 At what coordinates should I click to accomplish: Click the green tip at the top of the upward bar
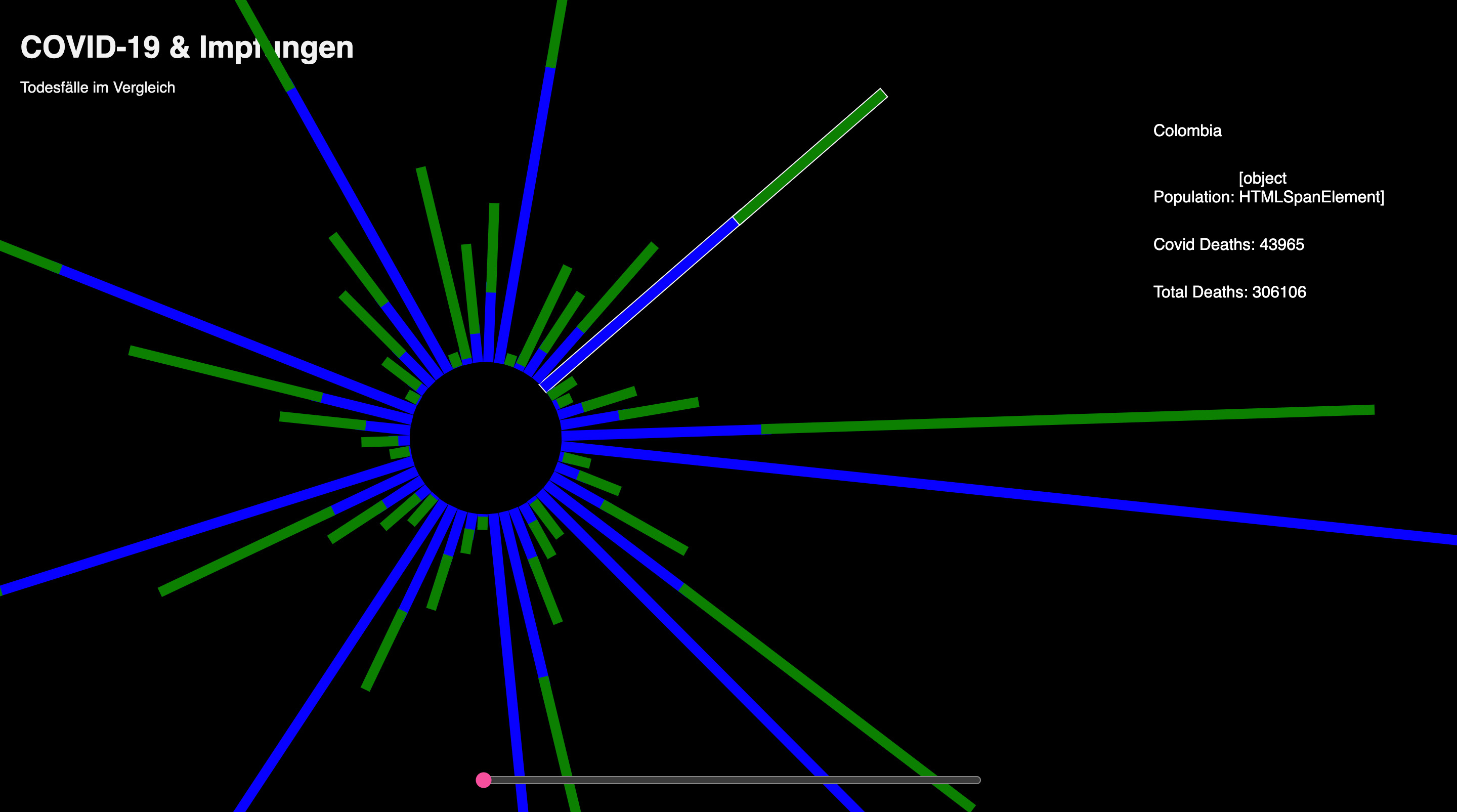click(556, 34)
